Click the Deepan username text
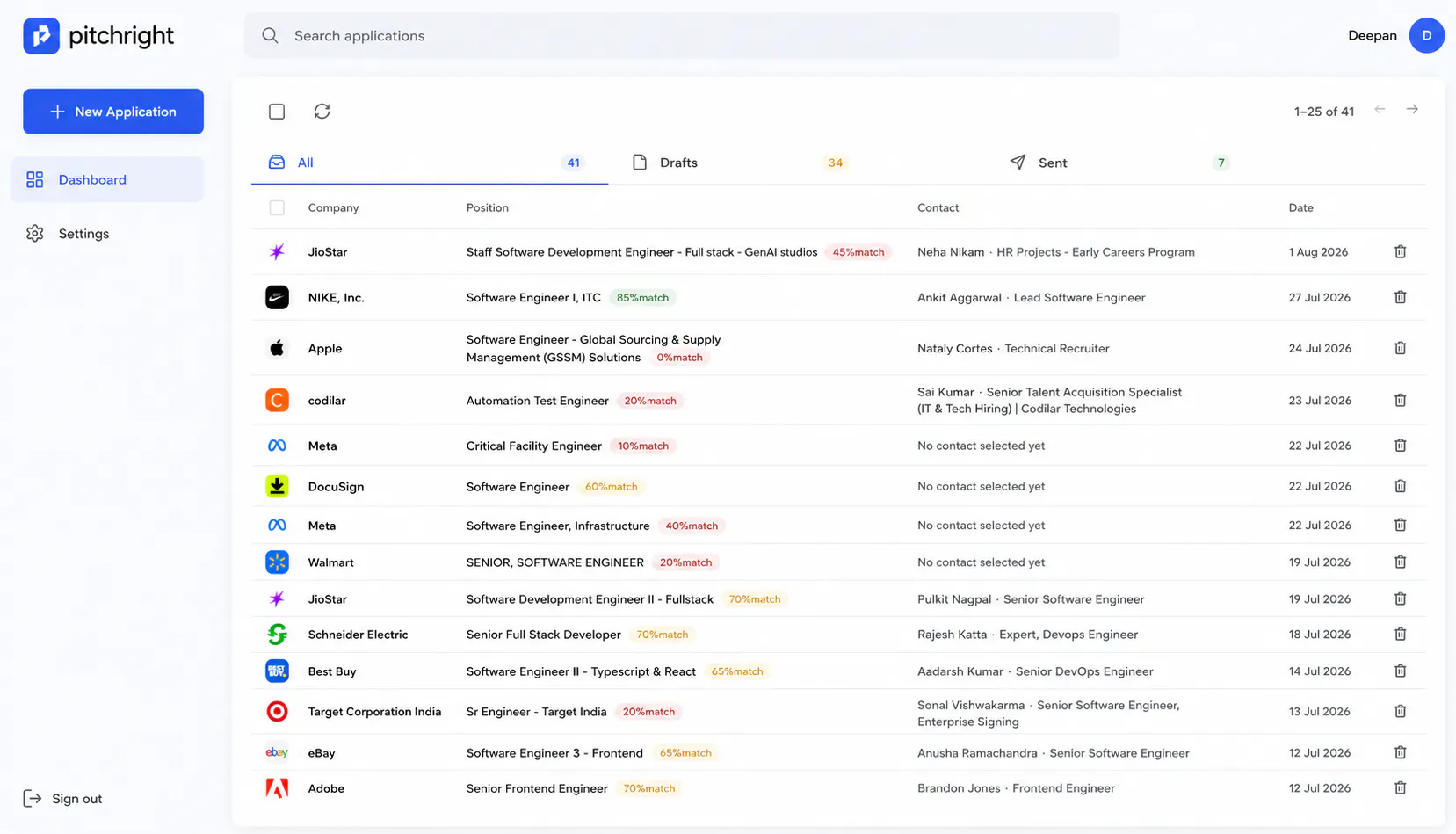 point(1373,36)
